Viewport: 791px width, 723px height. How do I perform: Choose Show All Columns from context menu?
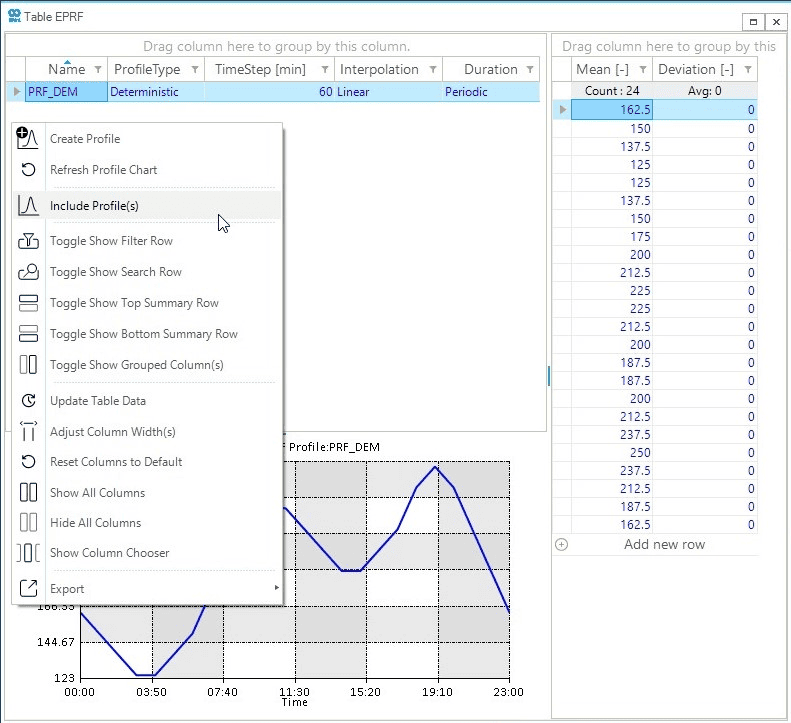[97, 493]
